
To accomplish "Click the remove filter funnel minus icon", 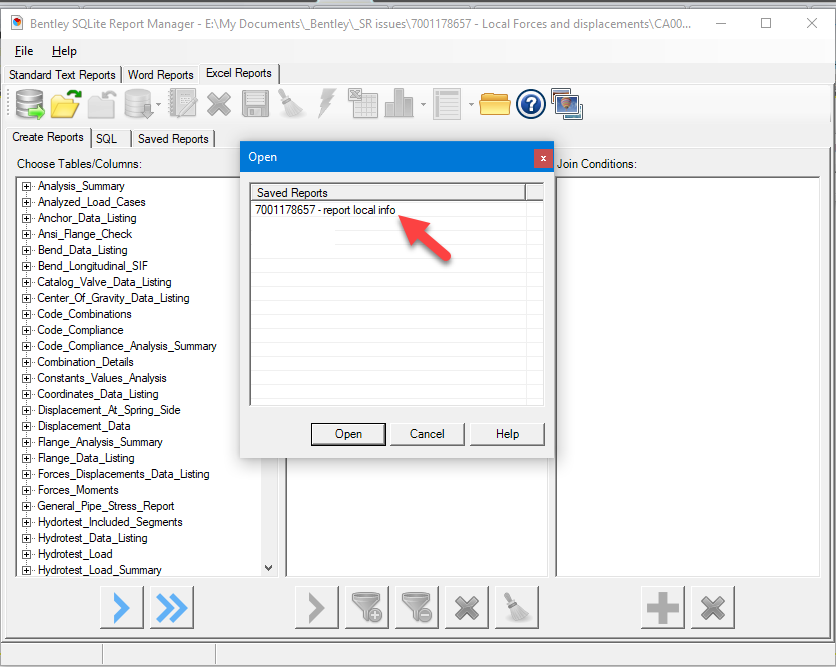I will tap(417, 607).
